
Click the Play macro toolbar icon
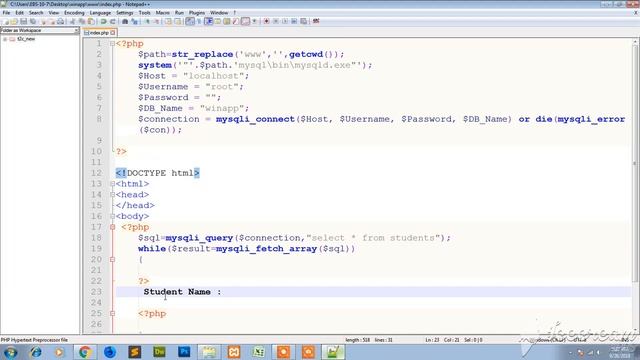point(285,21)
